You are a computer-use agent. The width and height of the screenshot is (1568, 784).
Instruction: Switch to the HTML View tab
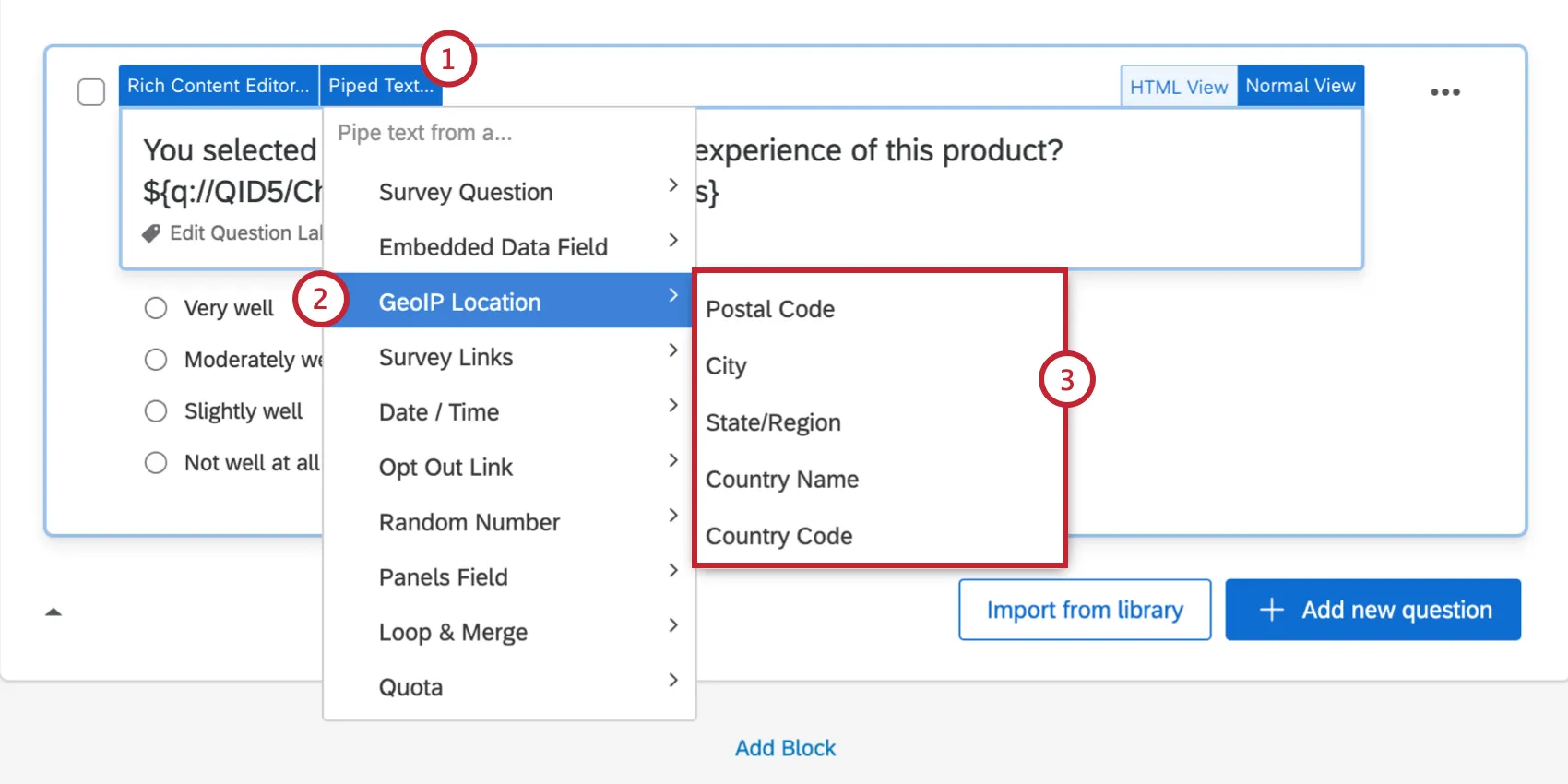pyautogui.click(x=1178, y=87)
